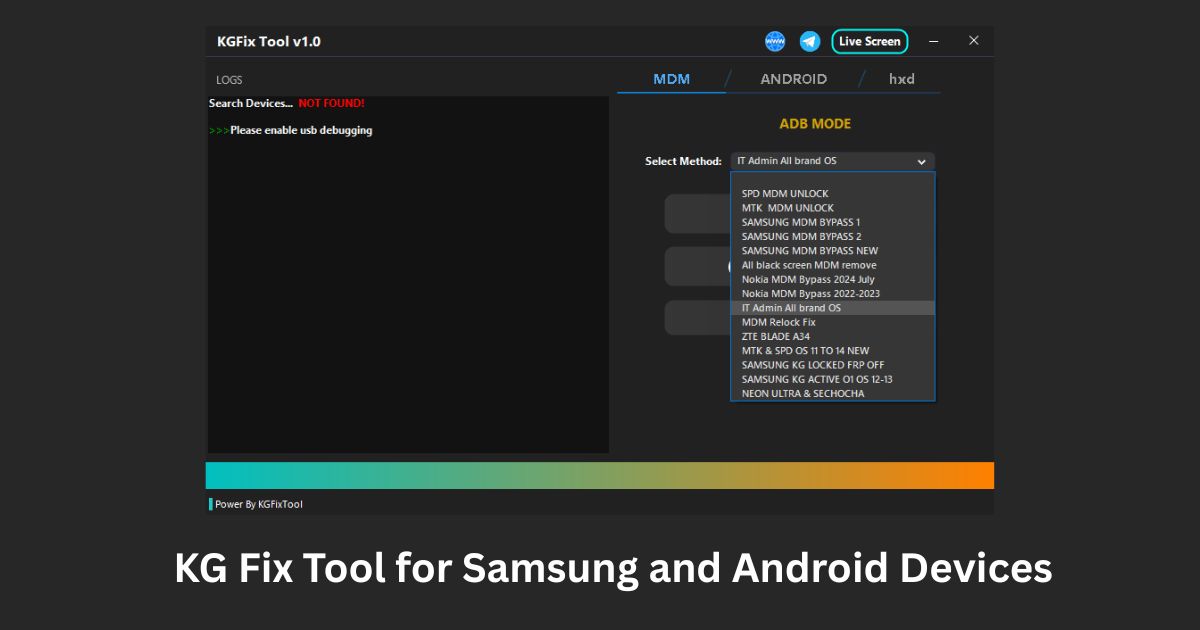Choose SAMSUNG KG LOCKED FRP OFF
This screenshot has width=1200, height=630.
point(833,365)
